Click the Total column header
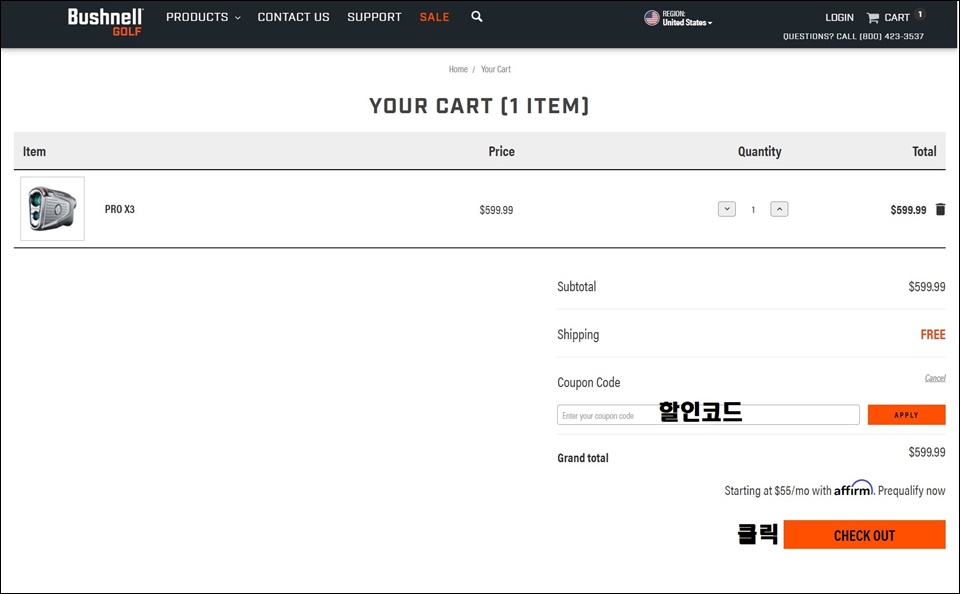Image resolution: width=960 pixels, height=594 pixels. 924,151
